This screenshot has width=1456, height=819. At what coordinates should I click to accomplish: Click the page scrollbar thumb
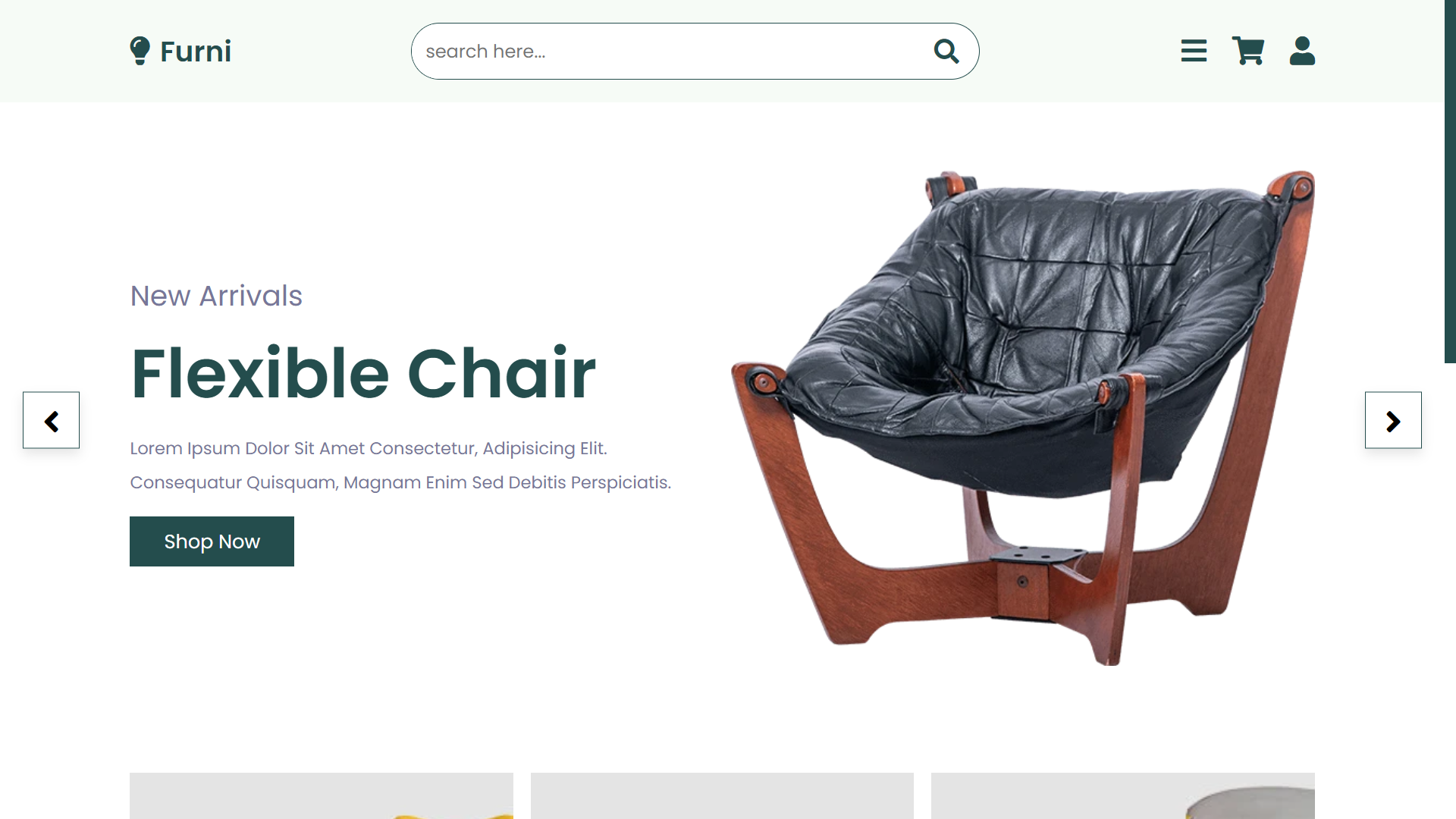click(x=1450, y=181)
